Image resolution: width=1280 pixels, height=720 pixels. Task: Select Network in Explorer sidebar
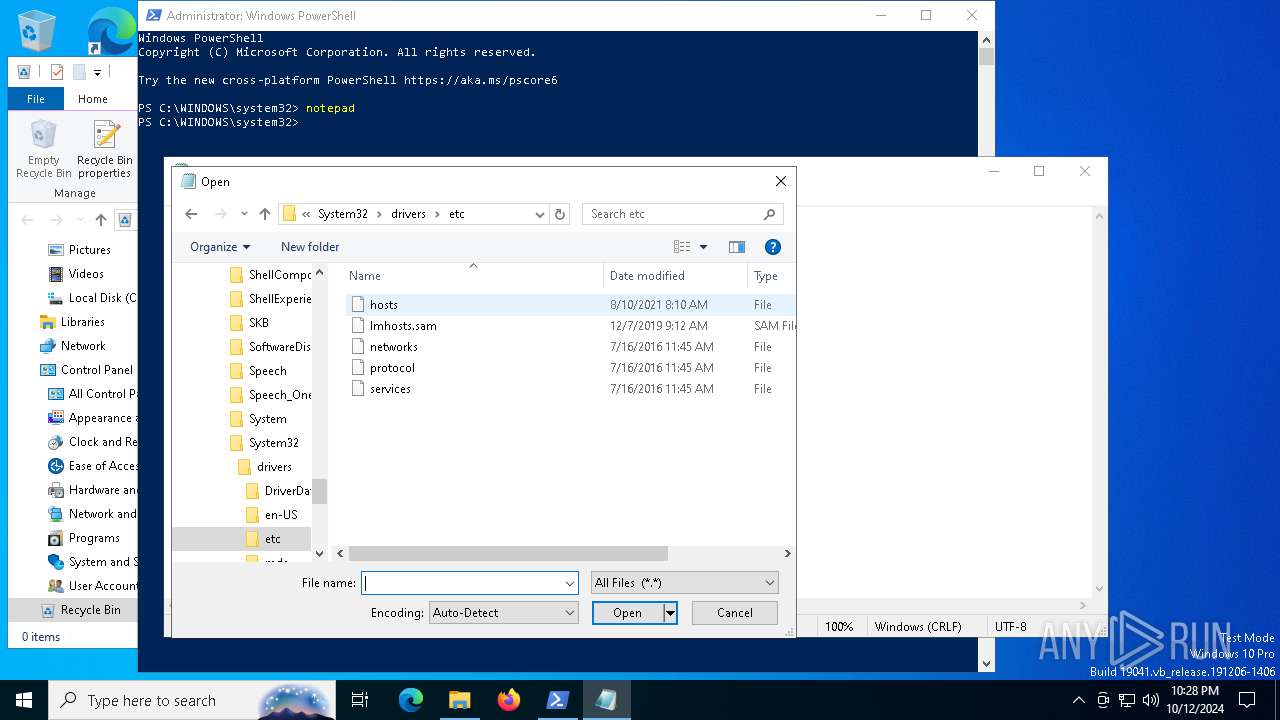(x=83, y=346)
